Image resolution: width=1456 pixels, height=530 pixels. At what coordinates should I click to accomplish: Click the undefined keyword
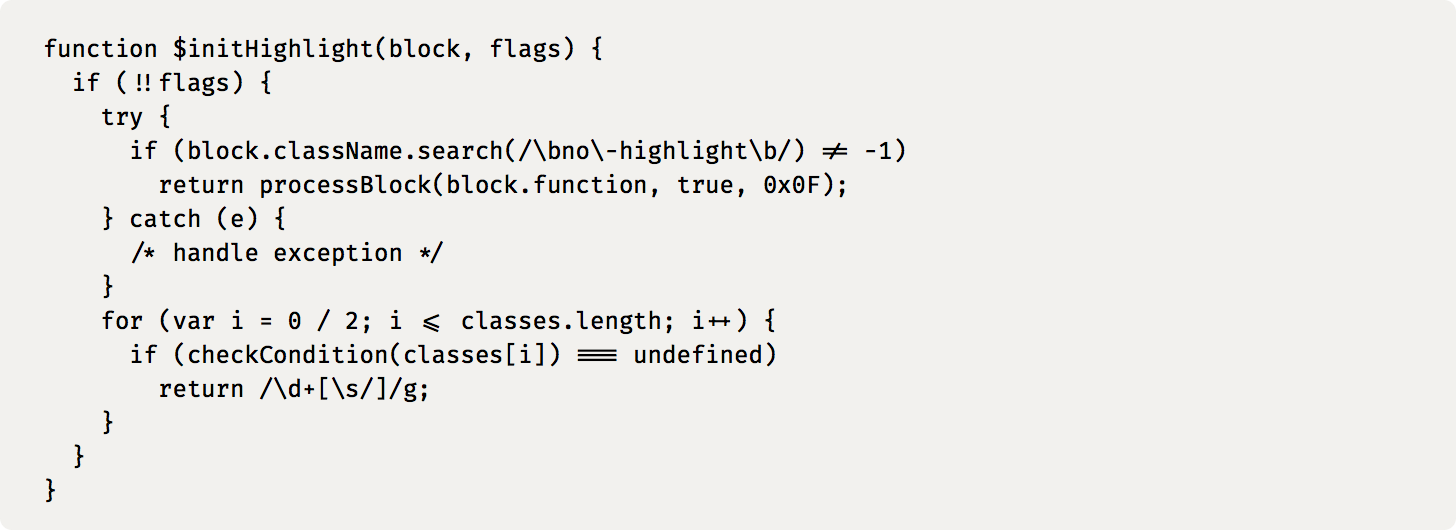[705, 355]
